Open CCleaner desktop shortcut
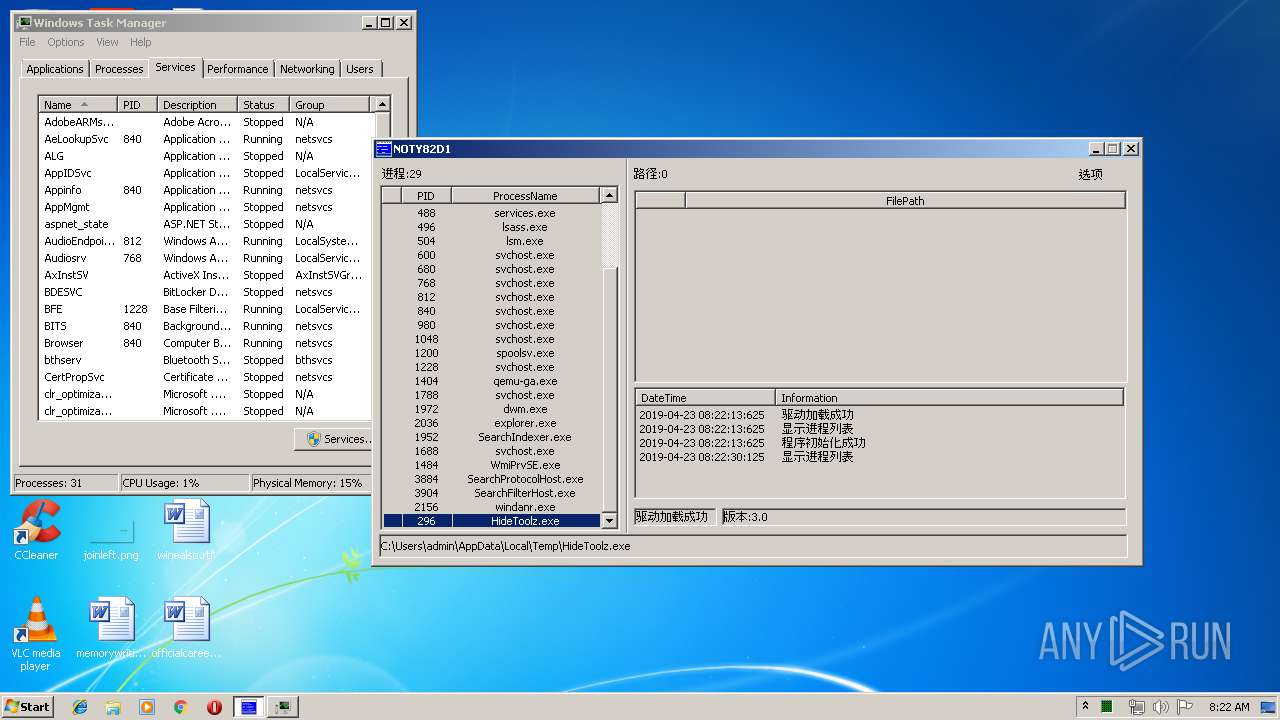The width and height of the screenshot is (1280, 720). coord(36,530)
